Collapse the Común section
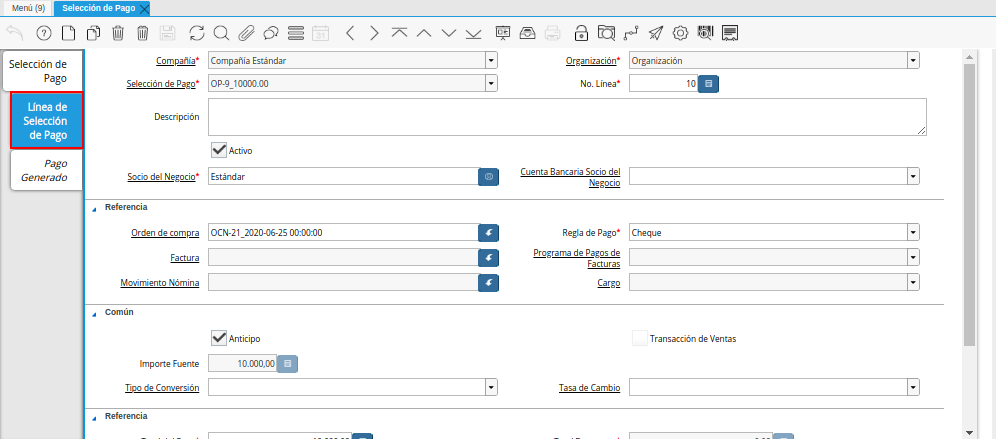The width and height of the screenshot is (996, 439). click(94, 313)
